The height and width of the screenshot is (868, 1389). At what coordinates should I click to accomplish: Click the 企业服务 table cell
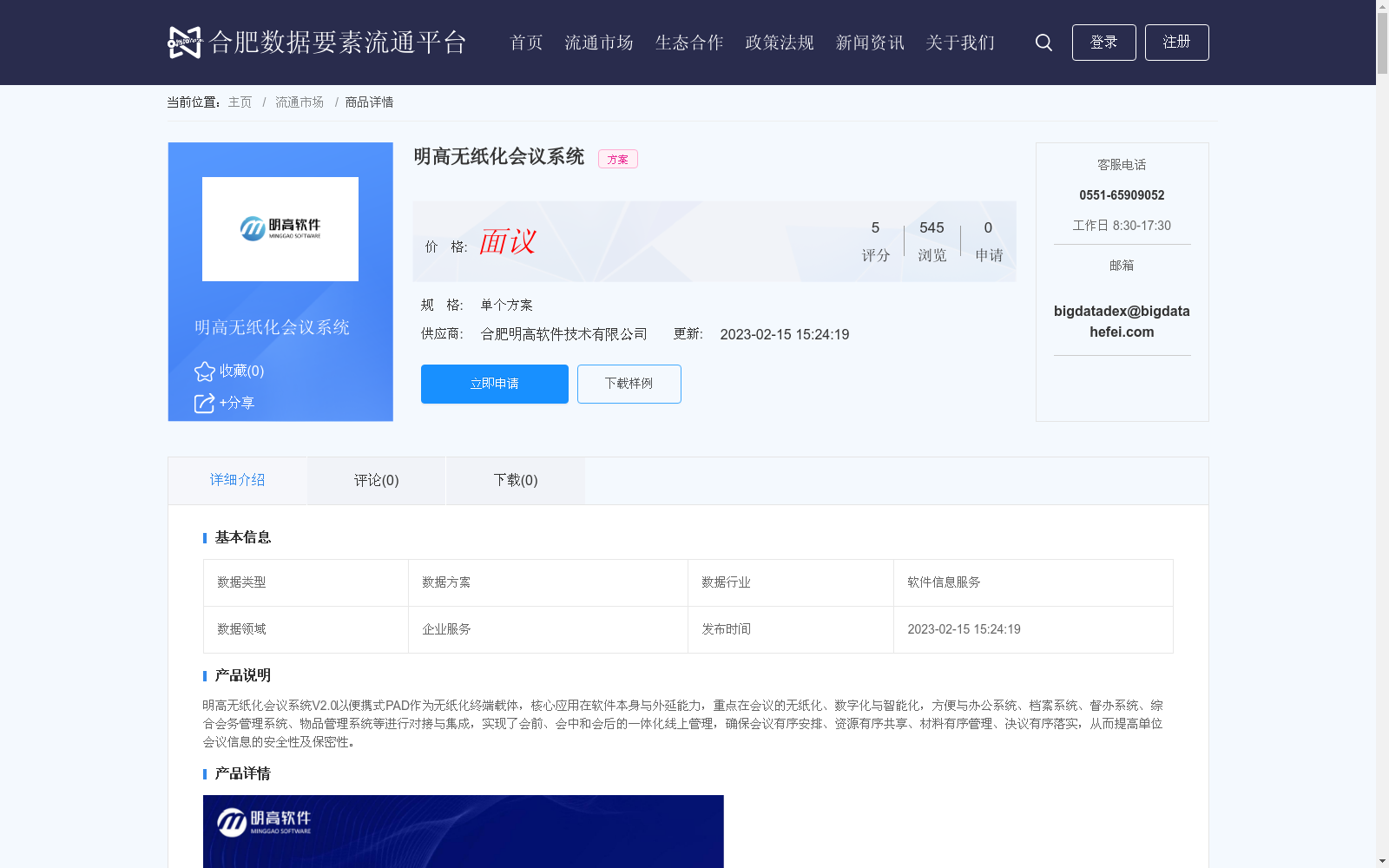pos(548,629)
